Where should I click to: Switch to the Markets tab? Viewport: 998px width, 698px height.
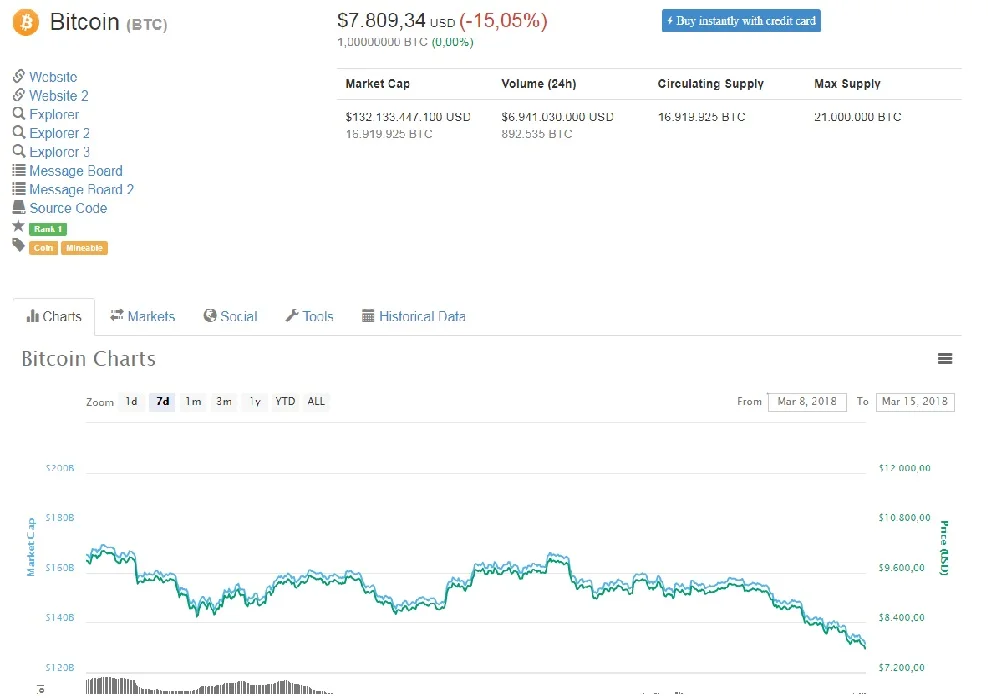[143, 316]
